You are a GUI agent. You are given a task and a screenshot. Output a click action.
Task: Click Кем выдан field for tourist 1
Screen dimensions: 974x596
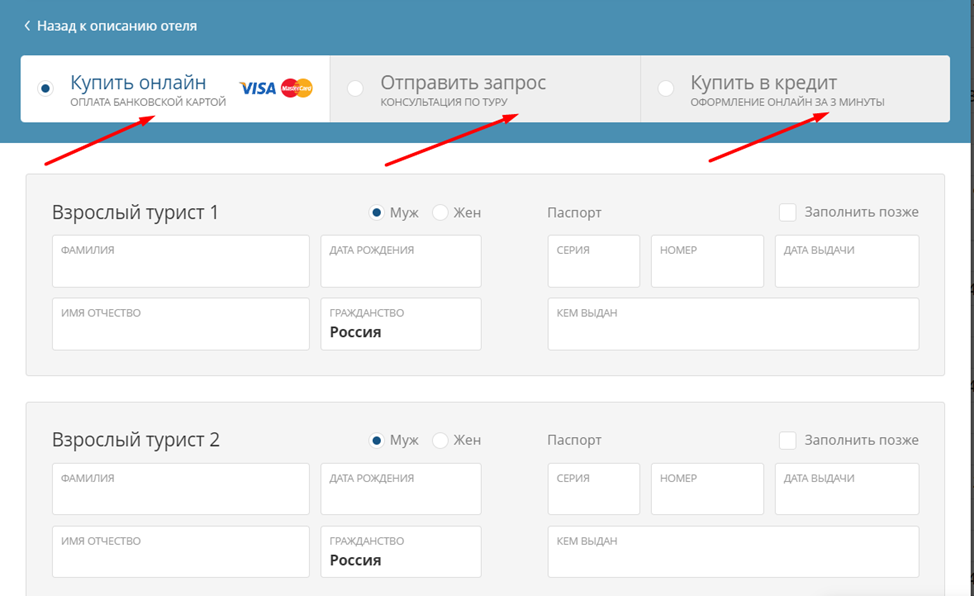[x=732, y=324]
